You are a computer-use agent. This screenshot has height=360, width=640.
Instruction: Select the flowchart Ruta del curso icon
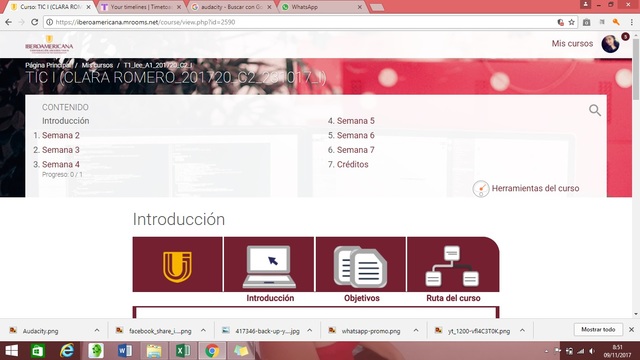[452, 266]
